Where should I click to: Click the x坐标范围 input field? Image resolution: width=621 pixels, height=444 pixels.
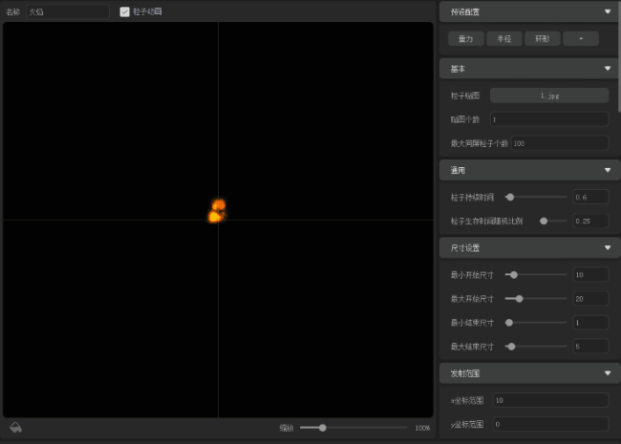click(549, 400)
